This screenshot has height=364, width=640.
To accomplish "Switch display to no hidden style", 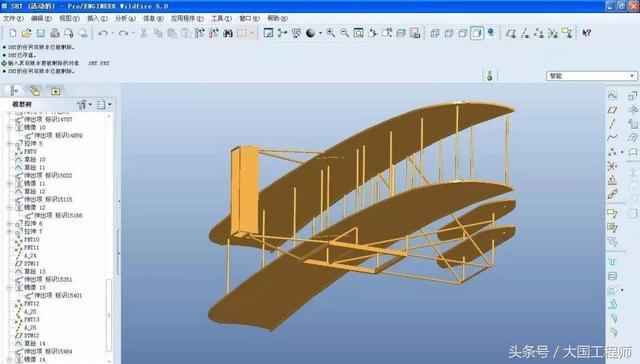I will coord(462,33).
